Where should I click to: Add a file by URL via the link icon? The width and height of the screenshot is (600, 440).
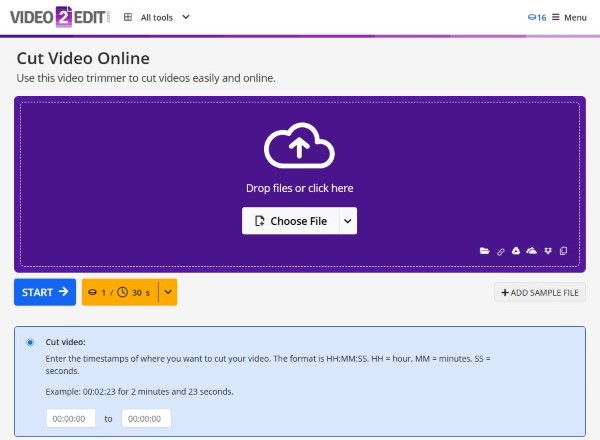click(501, 251)
